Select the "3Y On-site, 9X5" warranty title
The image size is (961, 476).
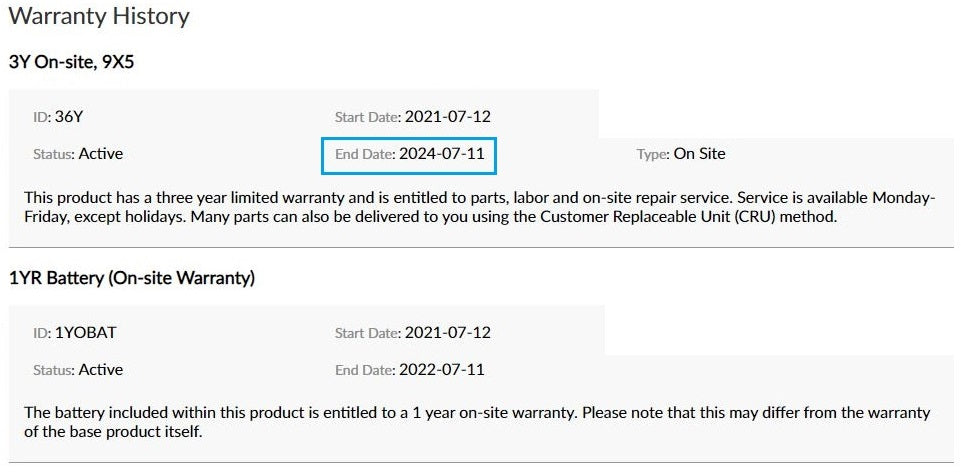71,62
